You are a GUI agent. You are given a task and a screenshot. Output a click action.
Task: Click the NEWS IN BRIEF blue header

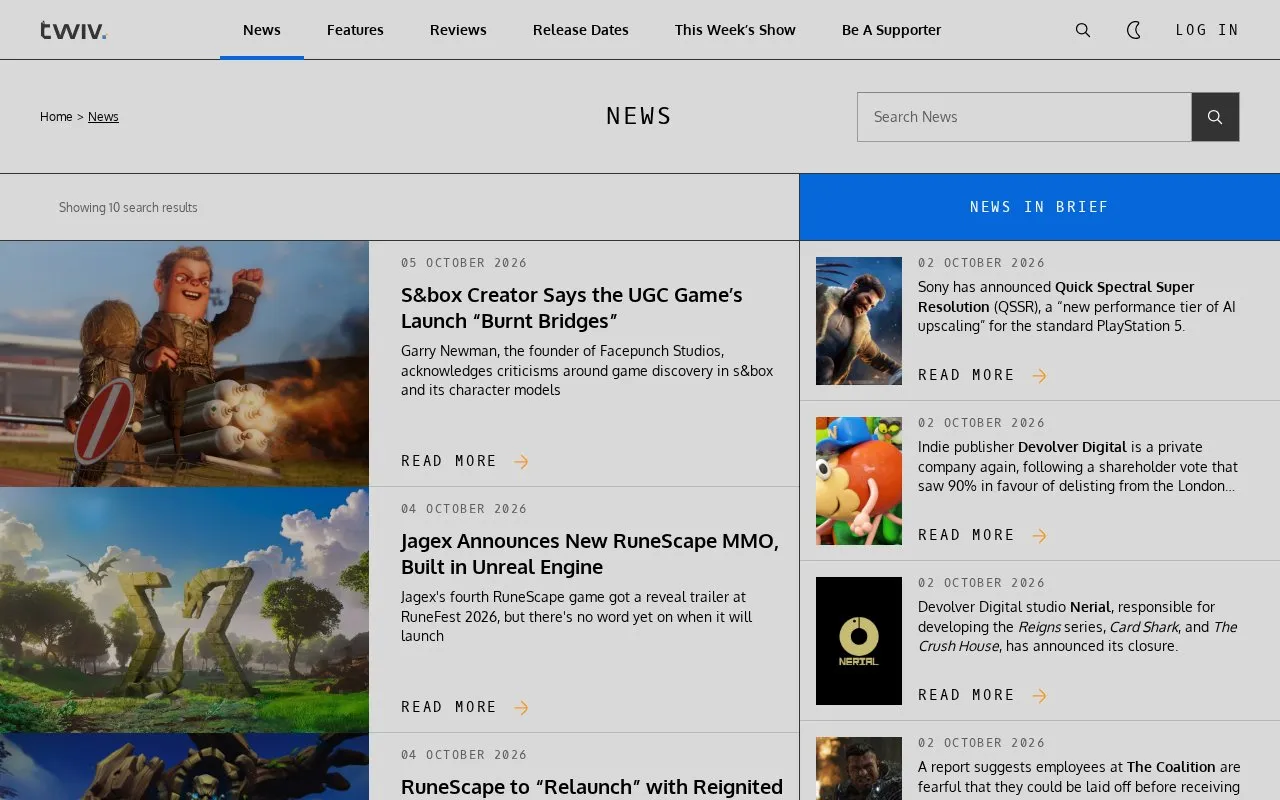tap(1040, 207)
